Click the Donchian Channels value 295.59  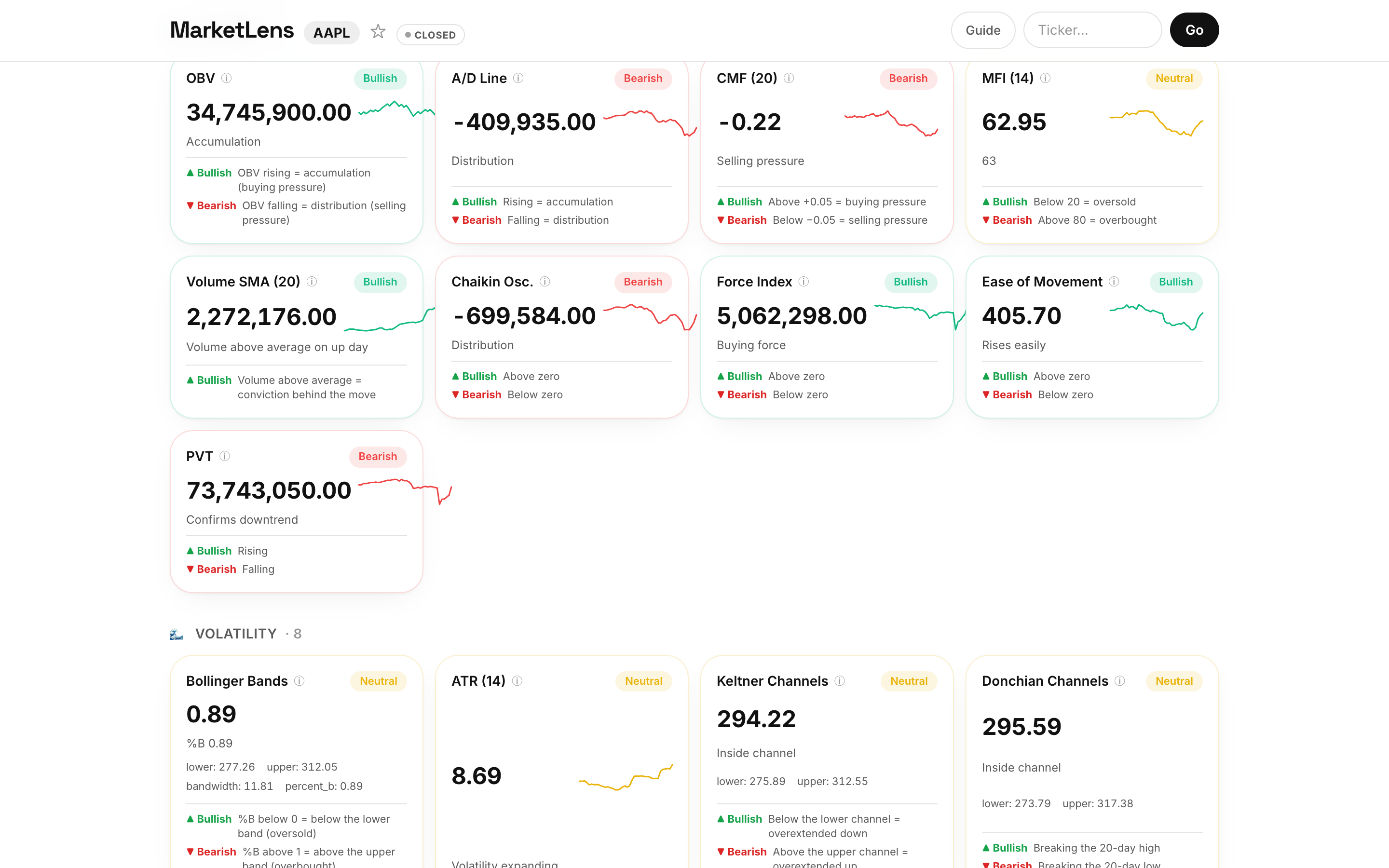pyautogui.click(x=1021, y=727)
